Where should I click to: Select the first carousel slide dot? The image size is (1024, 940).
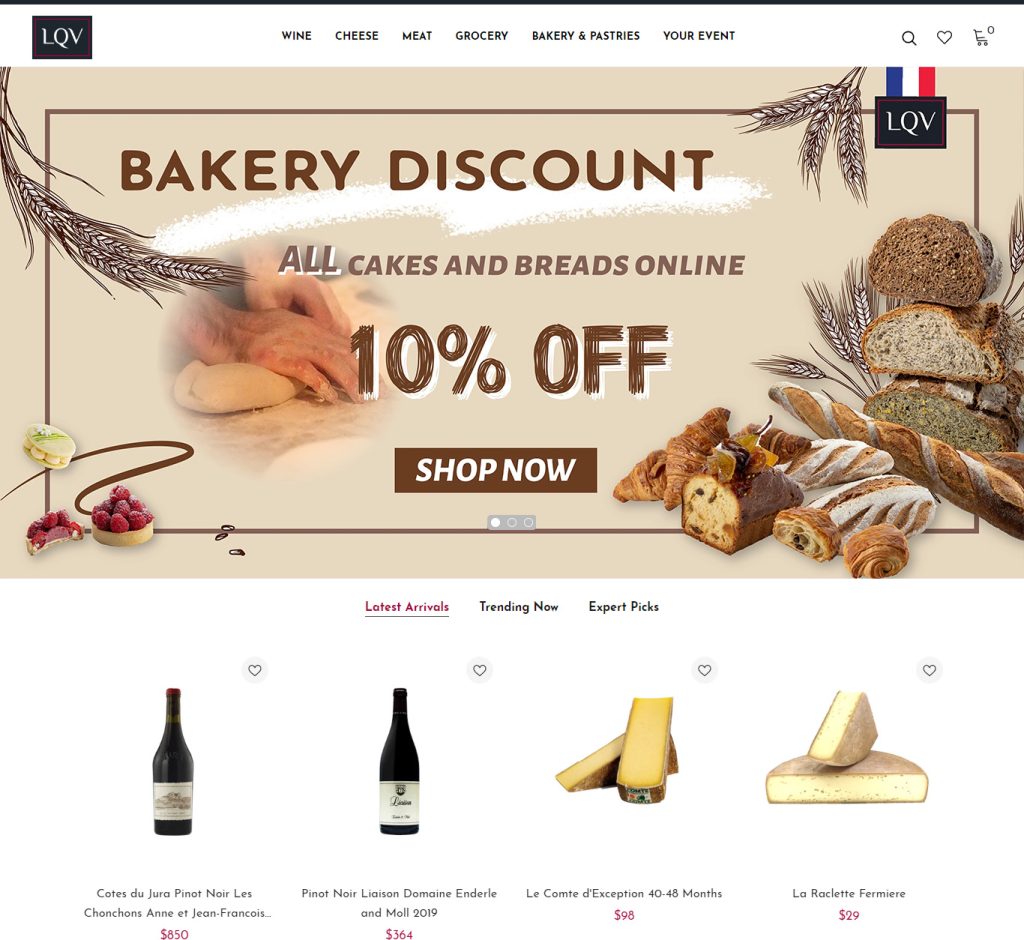point(495,523)
